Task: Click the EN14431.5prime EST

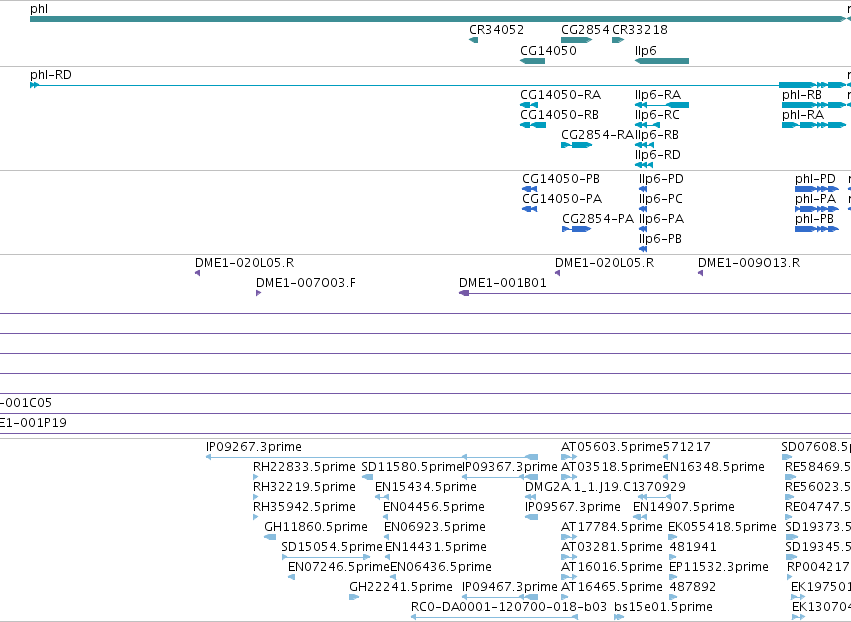Action: (x=387, y=557)
